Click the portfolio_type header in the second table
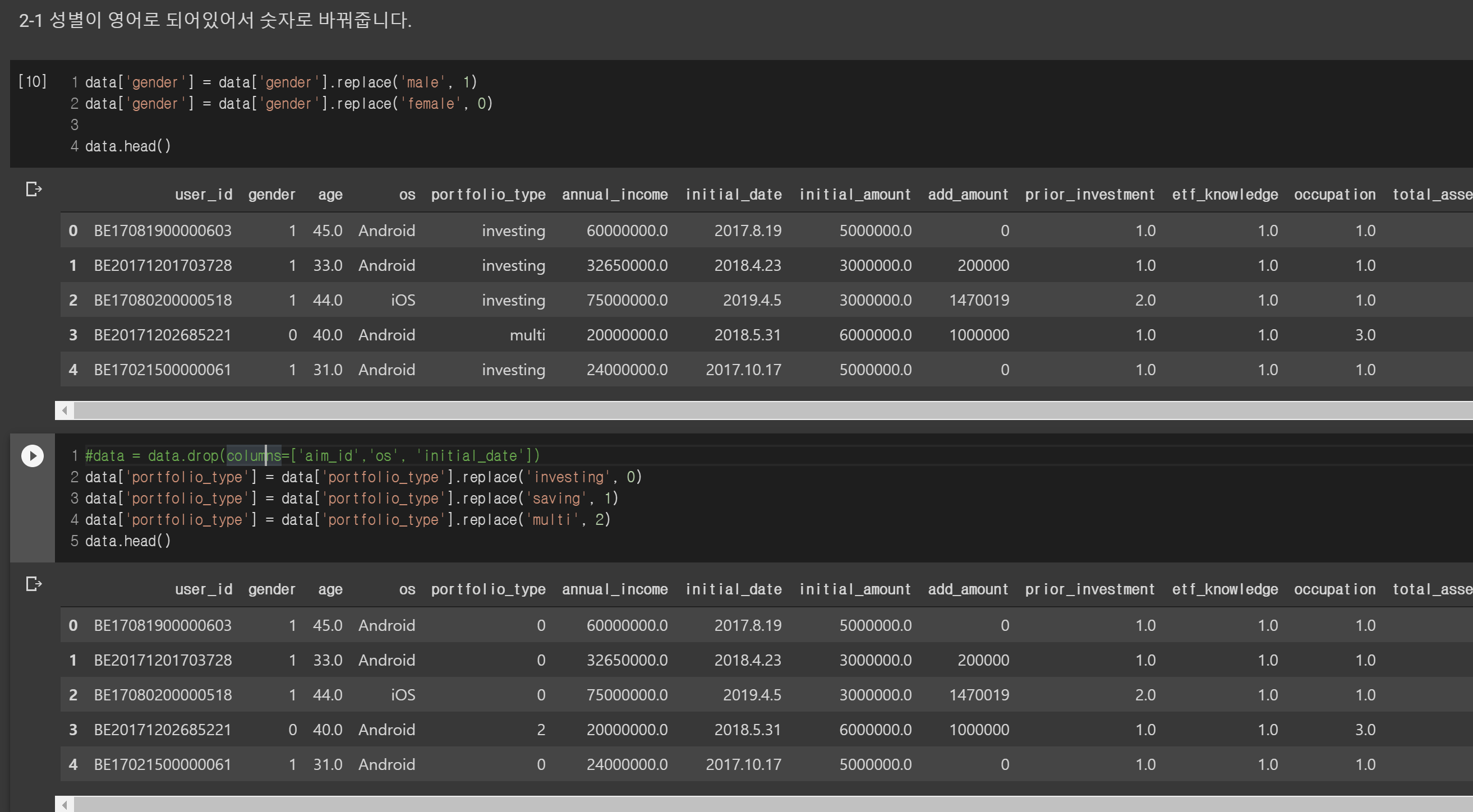 (x=488, y=589)
